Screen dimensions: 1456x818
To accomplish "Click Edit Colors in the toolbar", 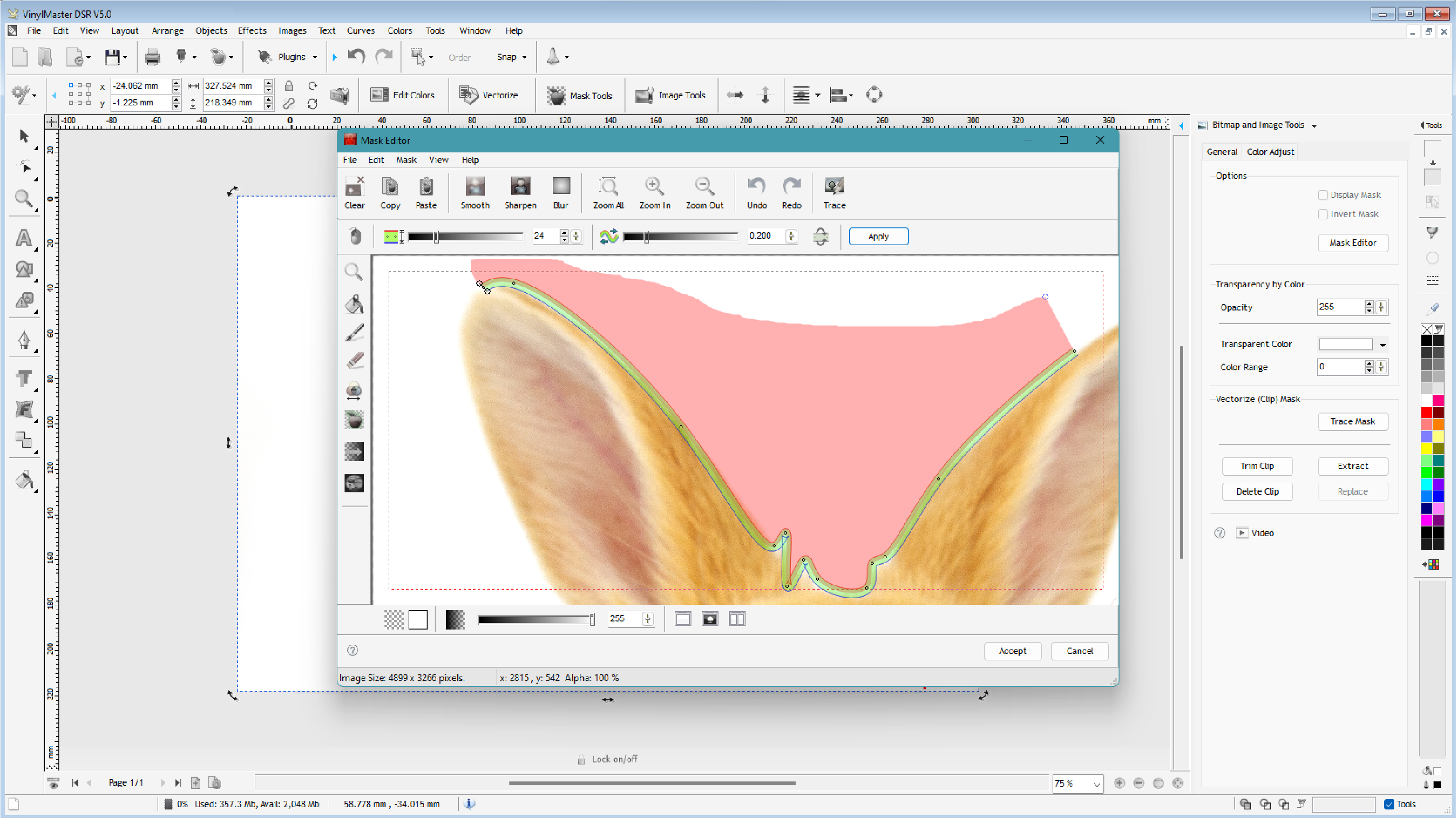I will [x=402, y=95].
